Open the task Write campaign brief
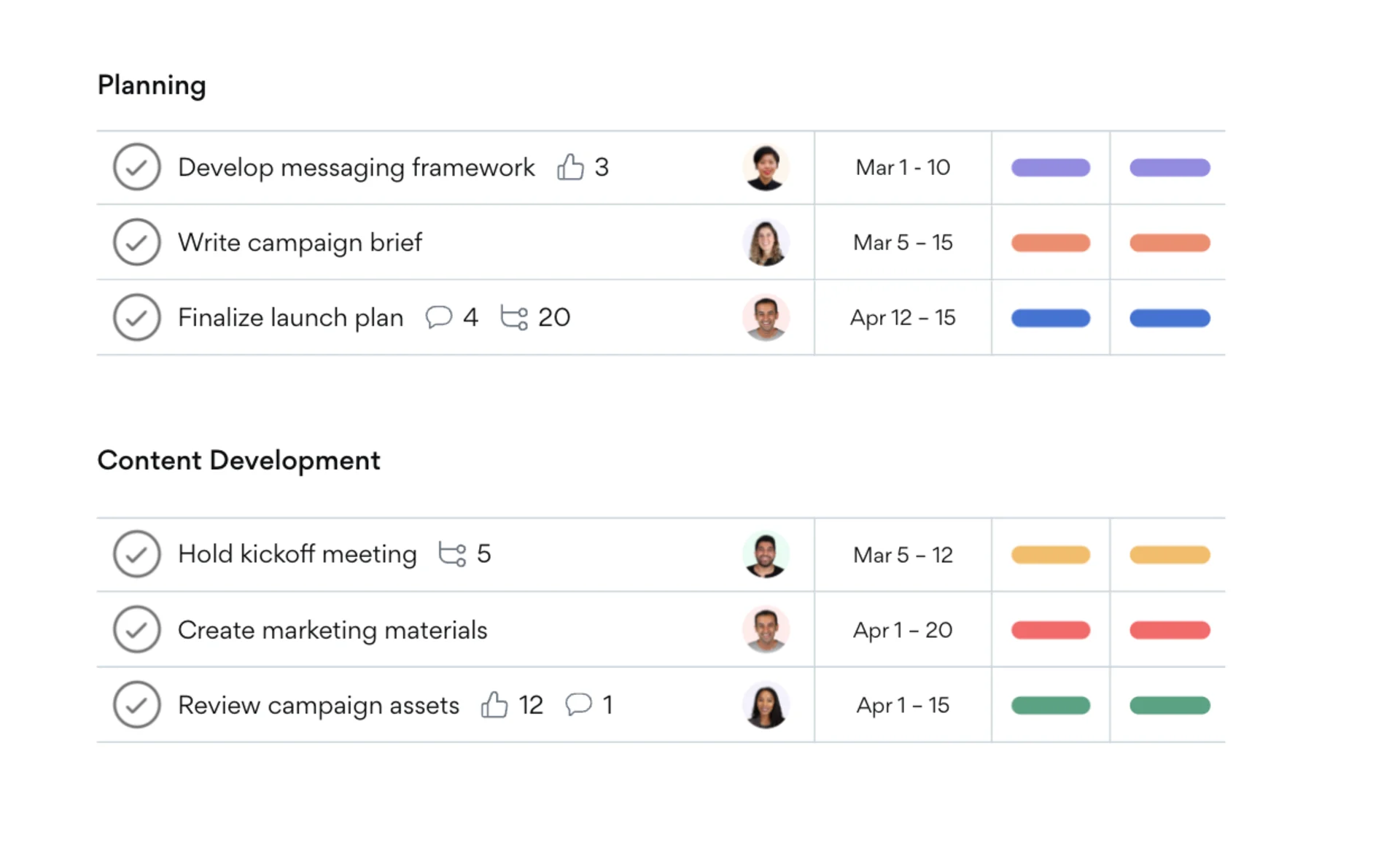Screen dimensions: 1400x856 click(x=300, y=242)
